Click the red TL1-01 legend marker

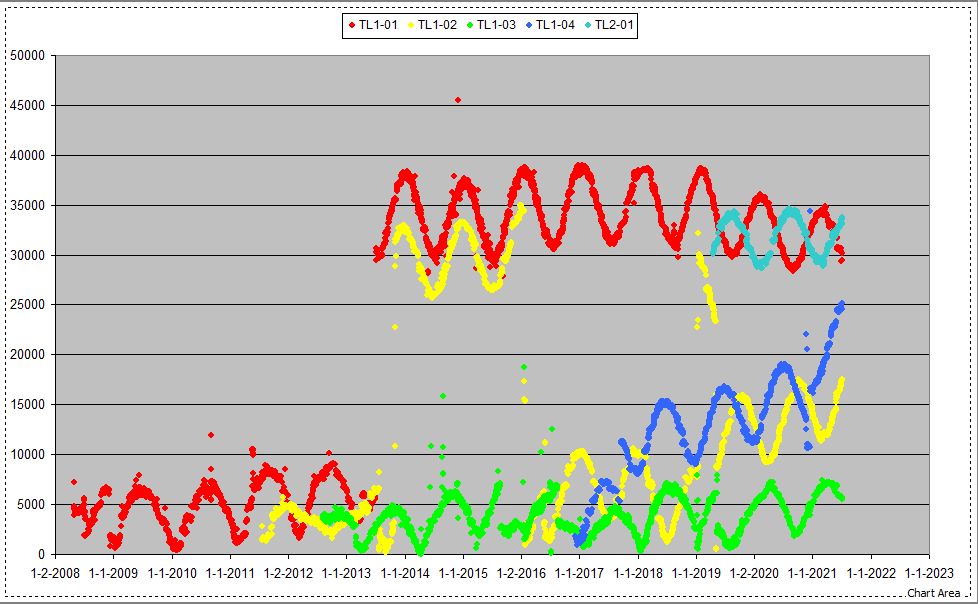[x=351, y=25]
